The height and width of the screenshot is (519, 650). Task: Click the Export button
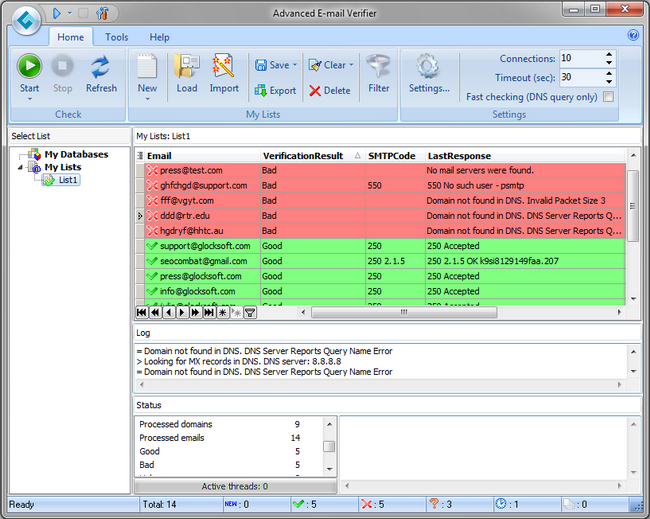[x=275, y=90]
